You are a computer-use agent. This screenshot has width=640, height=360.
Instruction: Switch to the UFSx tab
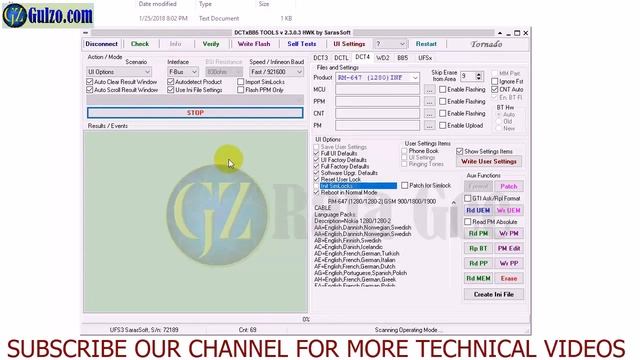click(x=425, y=58)
